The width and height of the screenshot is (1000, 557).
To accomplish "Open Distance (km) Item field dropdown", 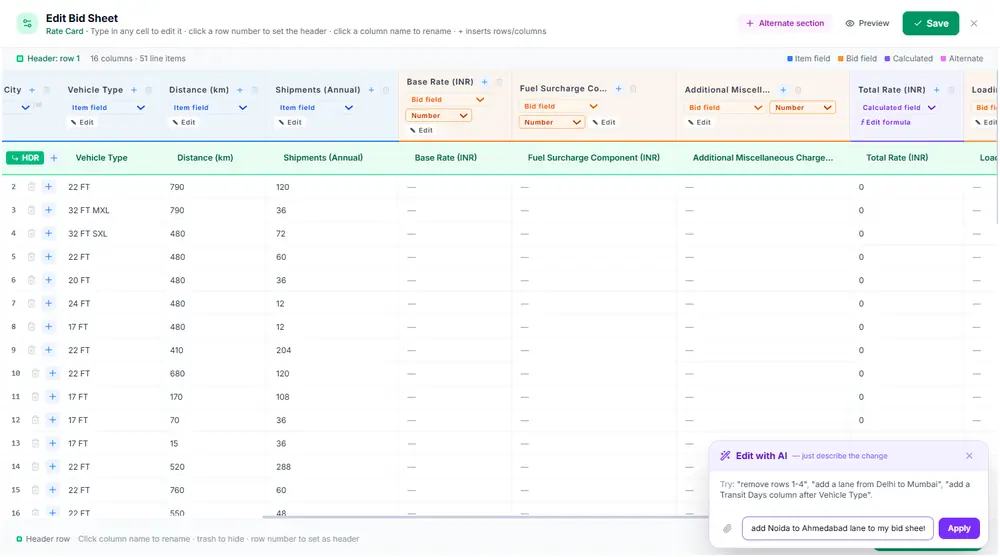I will [209, 108].
